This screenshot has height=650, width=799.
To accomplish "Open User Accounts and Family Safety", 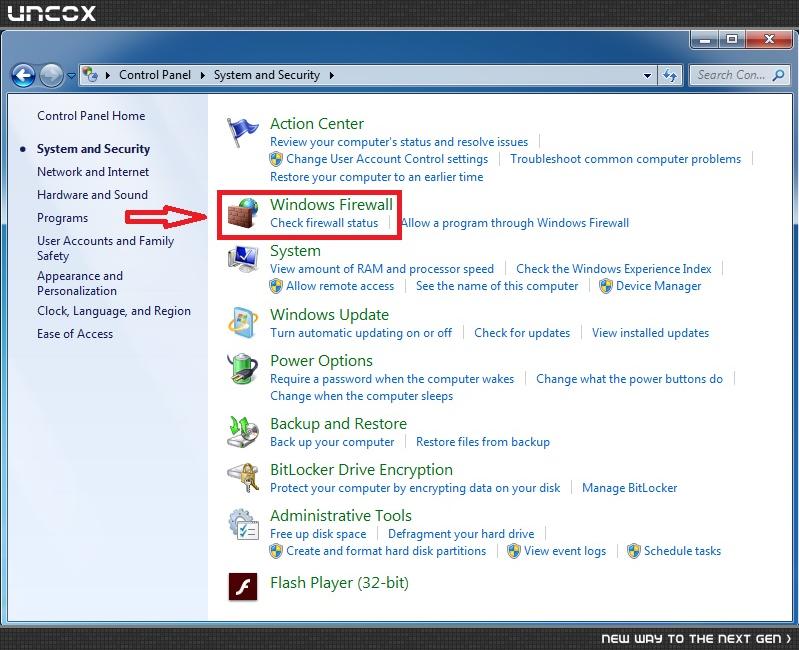I will tap(105, 248).
